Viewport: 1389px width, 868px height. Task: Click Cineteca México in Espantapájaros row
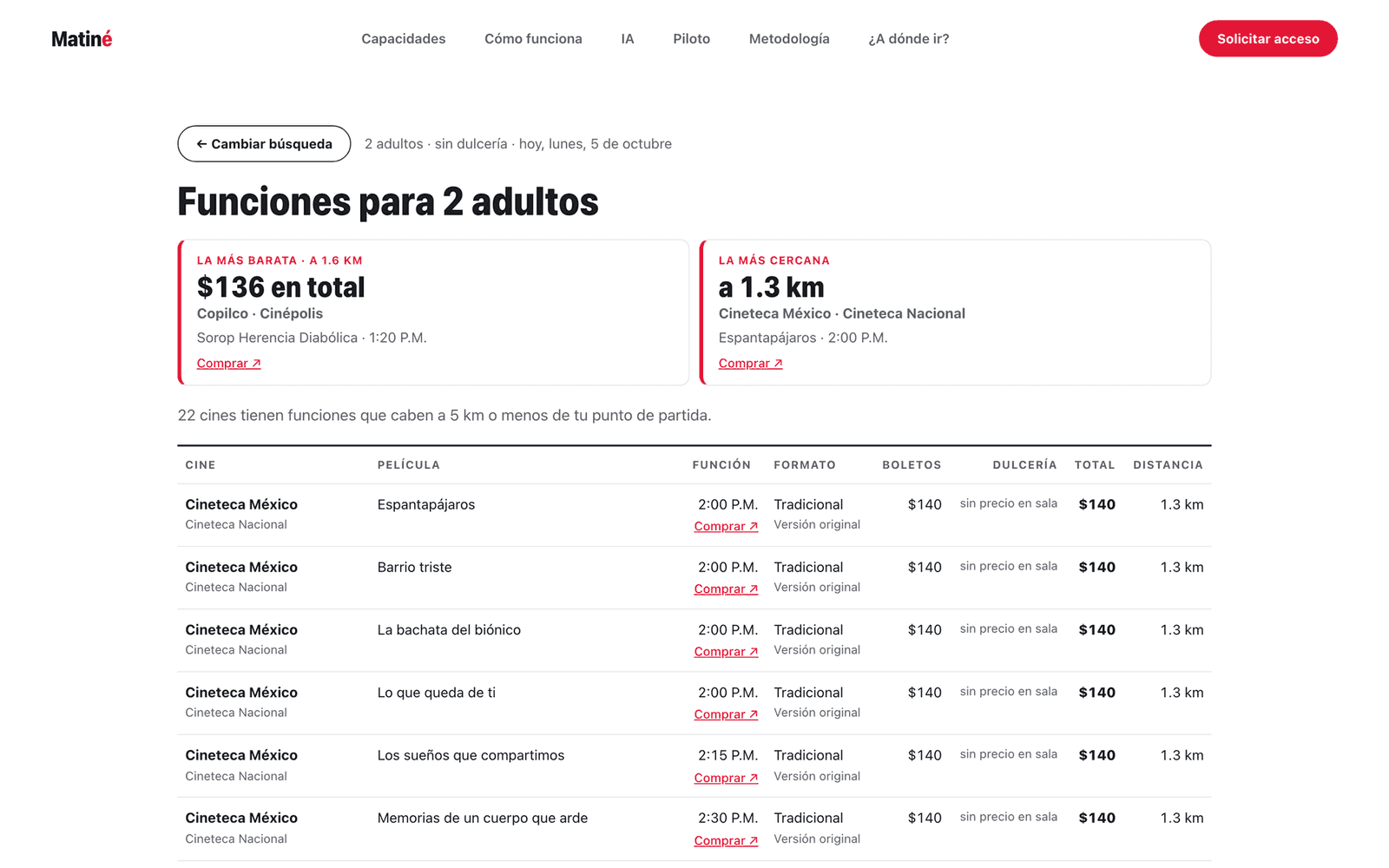(x=241, y=504)
